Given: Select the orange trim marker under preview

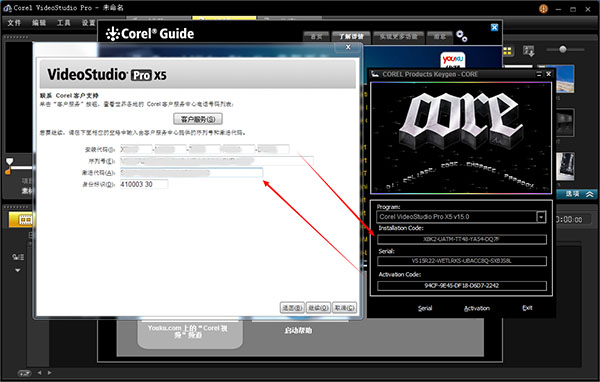Looking at the screenshot, I should click(8, 171).
